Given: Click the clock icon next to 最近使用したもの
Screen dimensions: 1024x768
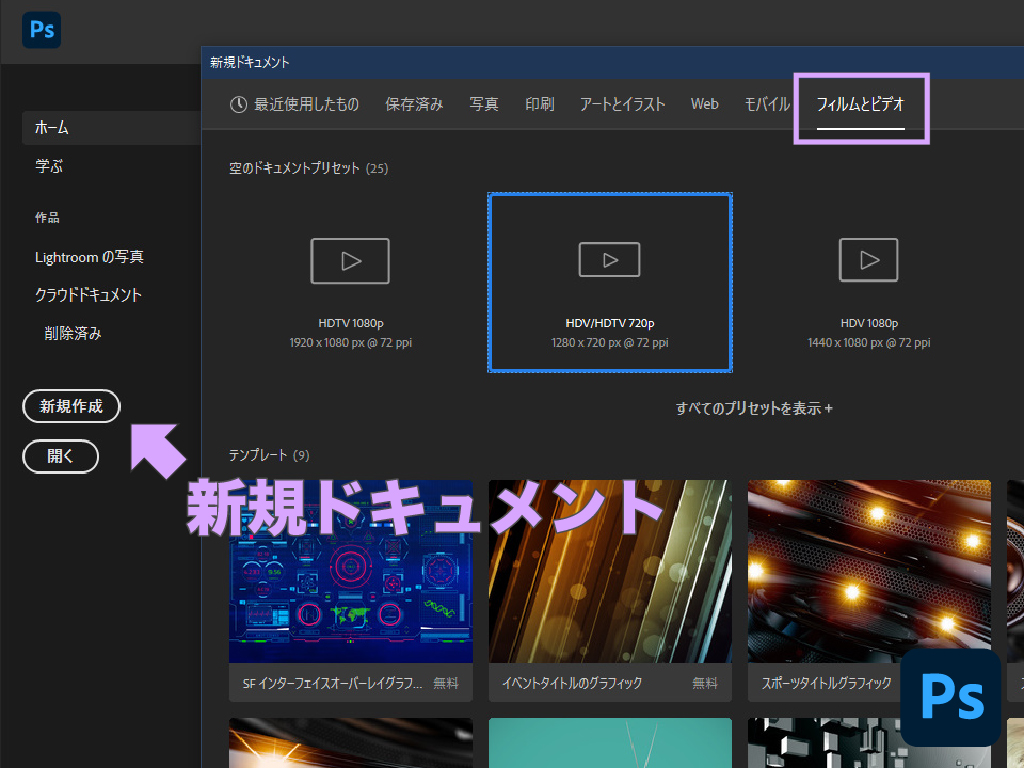Looking at the screenshot, I should point(241,103).
